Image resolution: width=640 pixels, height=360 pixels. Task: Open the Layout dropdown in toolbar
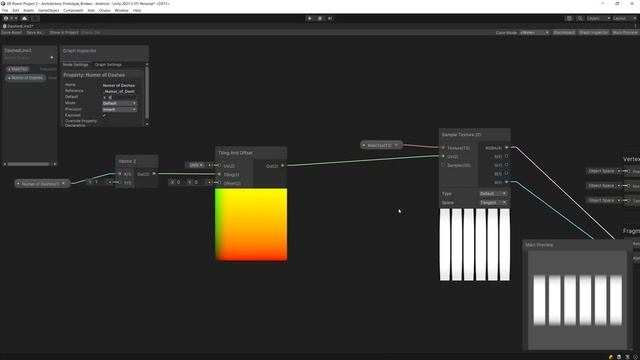(624, 18)
